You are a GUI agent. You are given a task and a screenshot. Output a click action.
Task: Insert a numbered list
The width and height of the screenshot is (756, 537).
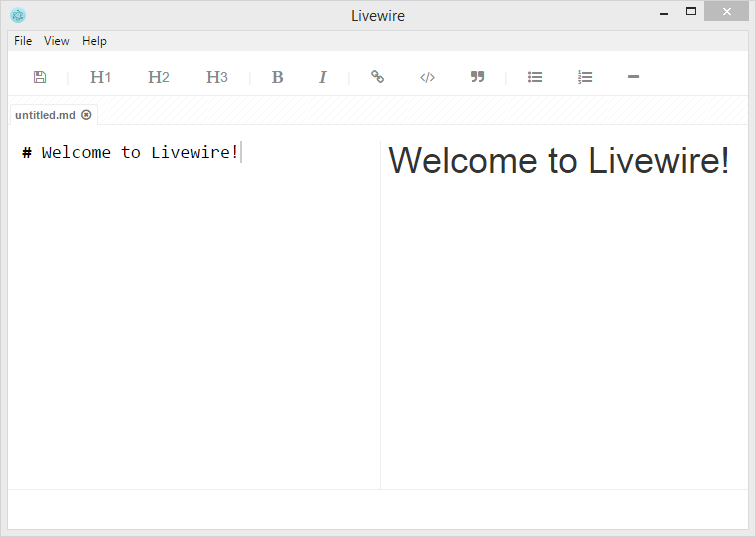pos(585,77)
